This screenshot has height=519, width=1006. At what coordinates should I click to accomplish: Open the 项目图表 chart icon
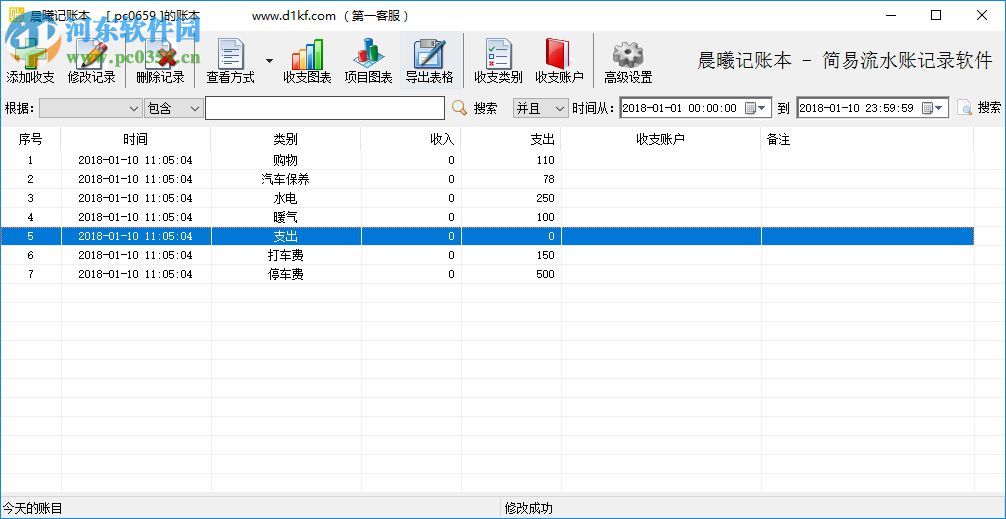pos(368,61)
